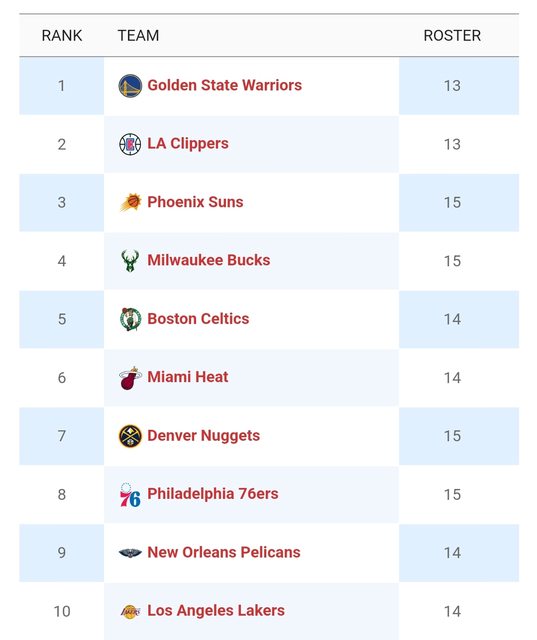This screenshot has width=537, height=640.
Task: Click the LA Clippers logo
Action: click(130, 144)
